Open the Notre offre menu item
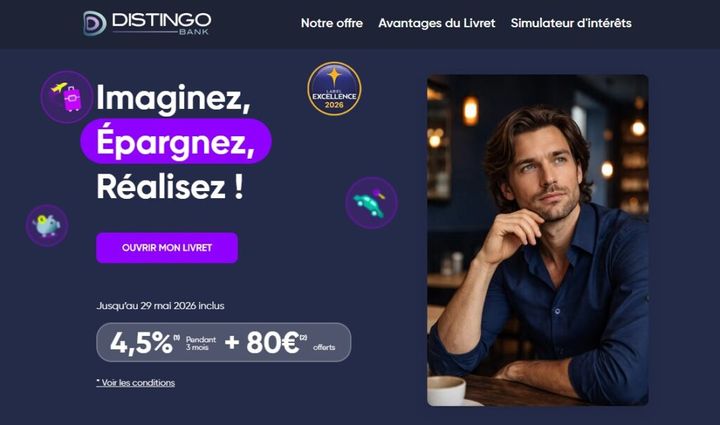 click(x=332, y=23)
